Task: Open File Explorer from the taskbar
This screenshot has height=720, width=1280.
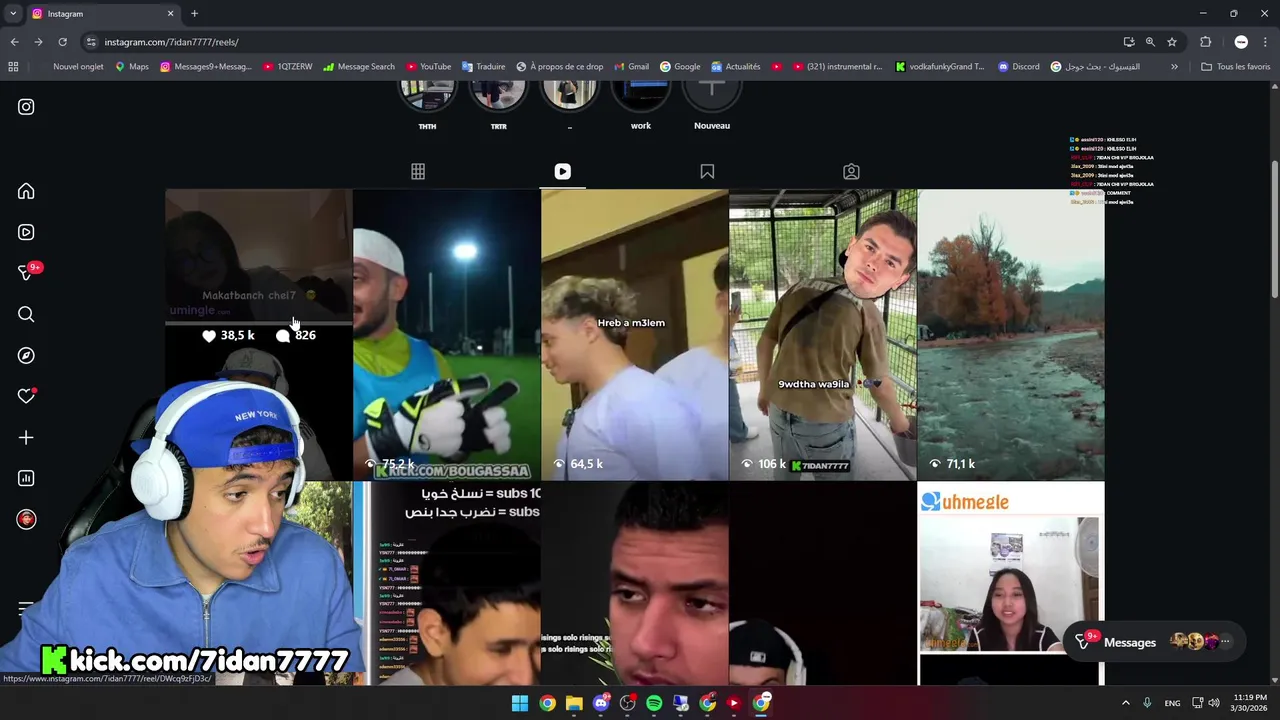Action: point(574,703)
